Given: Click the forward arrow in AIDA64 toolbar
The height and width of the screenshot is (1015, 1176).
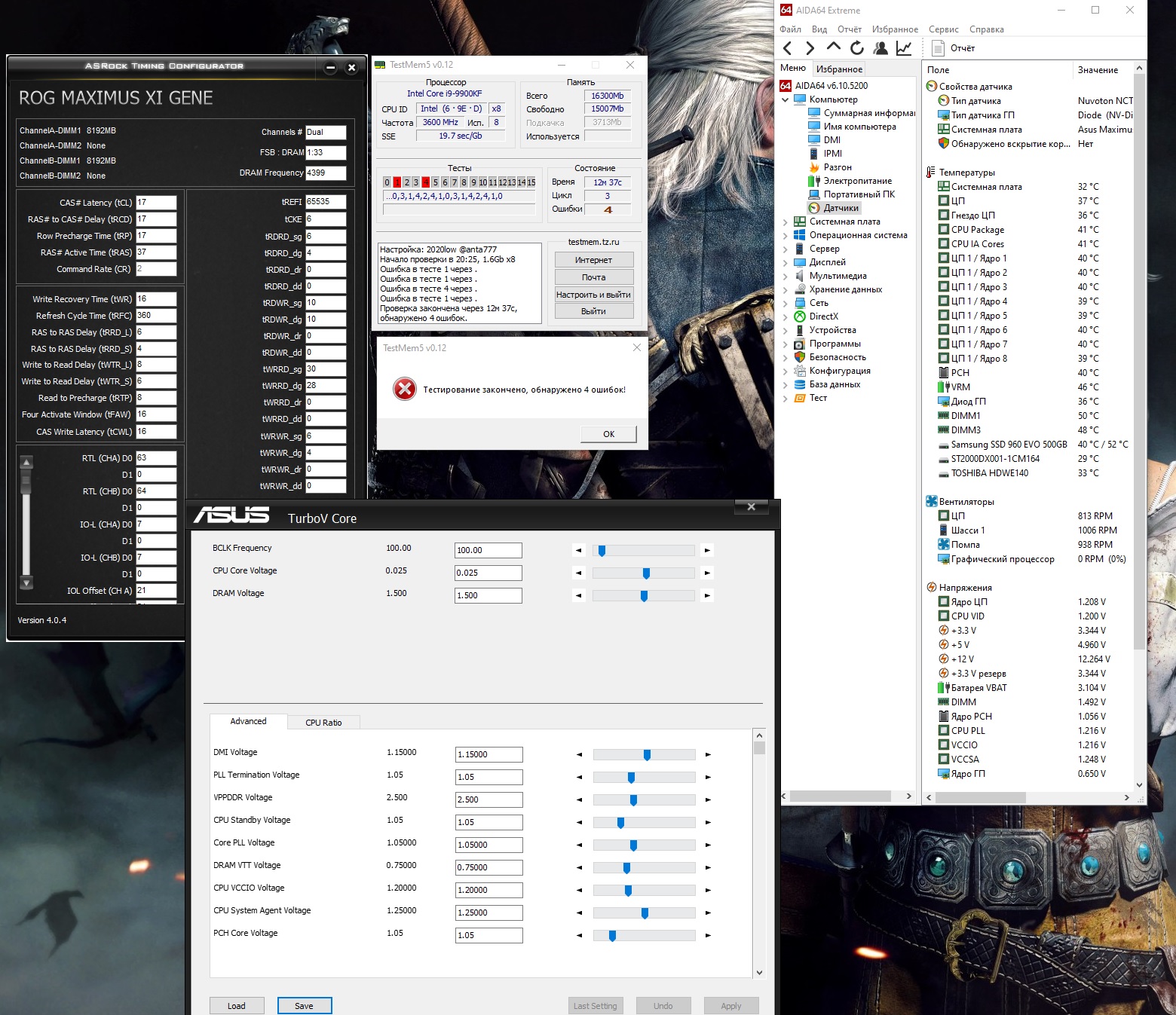Looking at the screenshot, I should coord(810,48).
